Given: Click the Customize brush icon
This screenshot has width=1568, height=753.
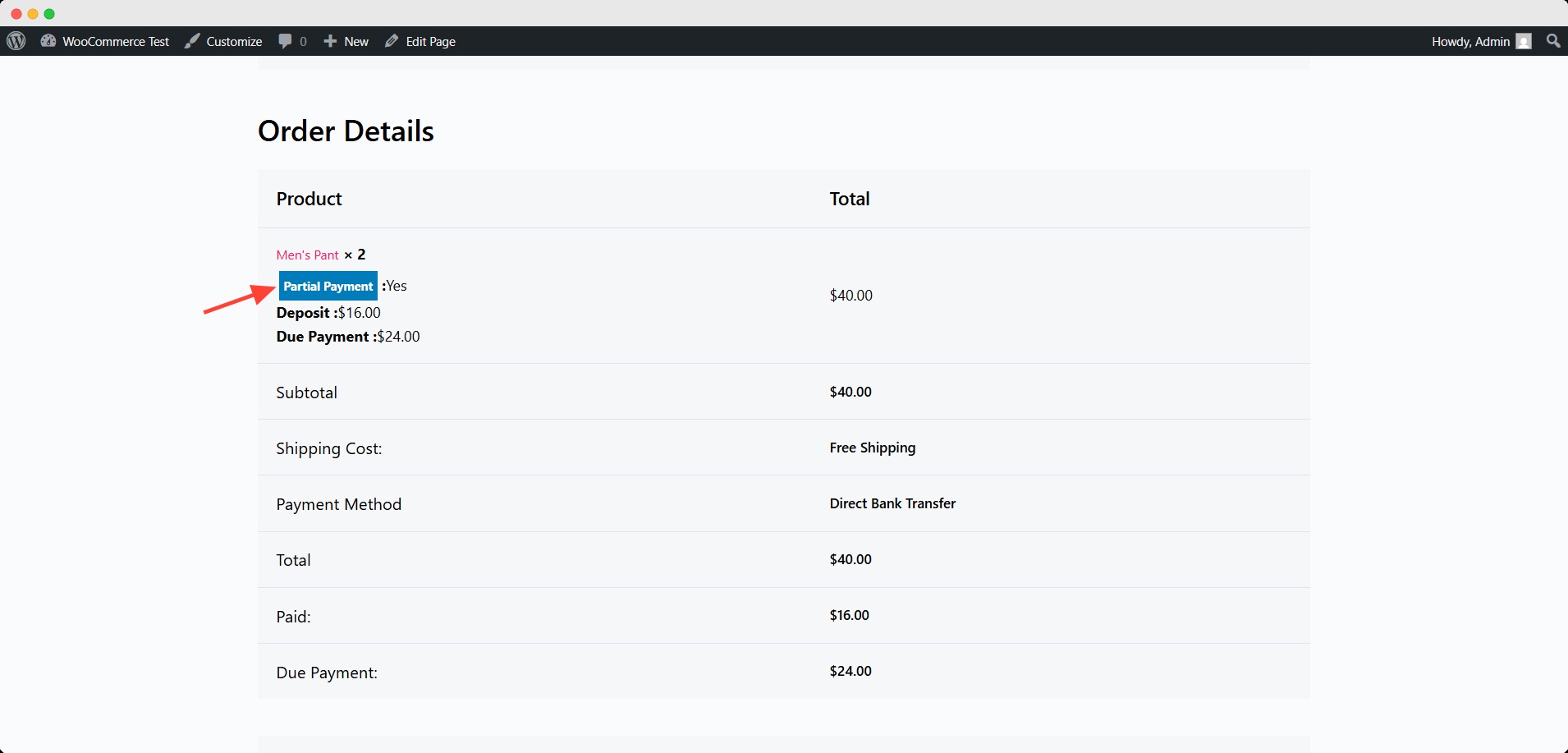Looking at the screenshot, I should coord(192,41).
